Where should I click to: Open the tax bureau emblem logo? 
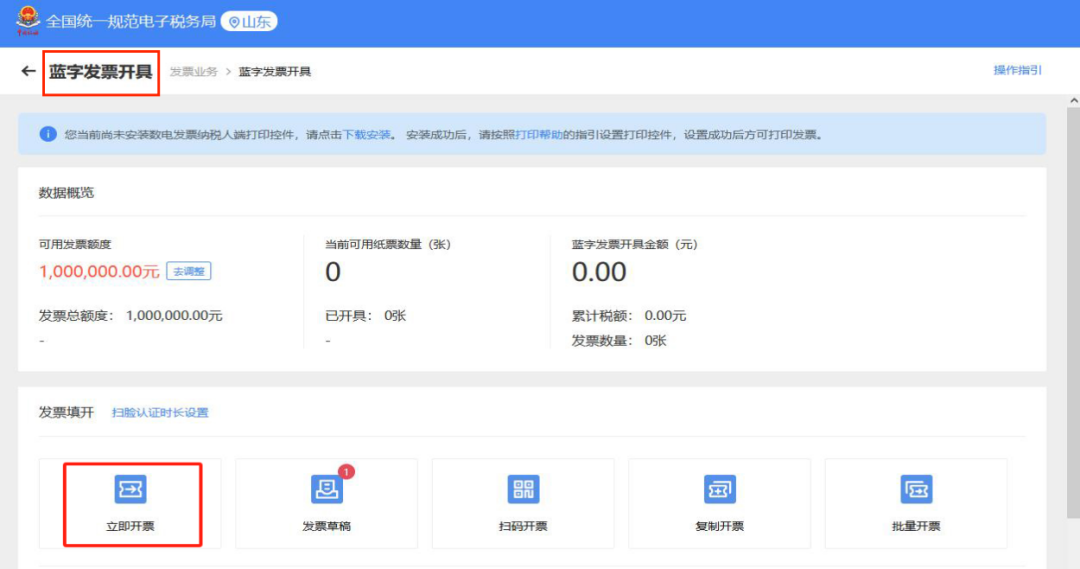tap(28, 20)
